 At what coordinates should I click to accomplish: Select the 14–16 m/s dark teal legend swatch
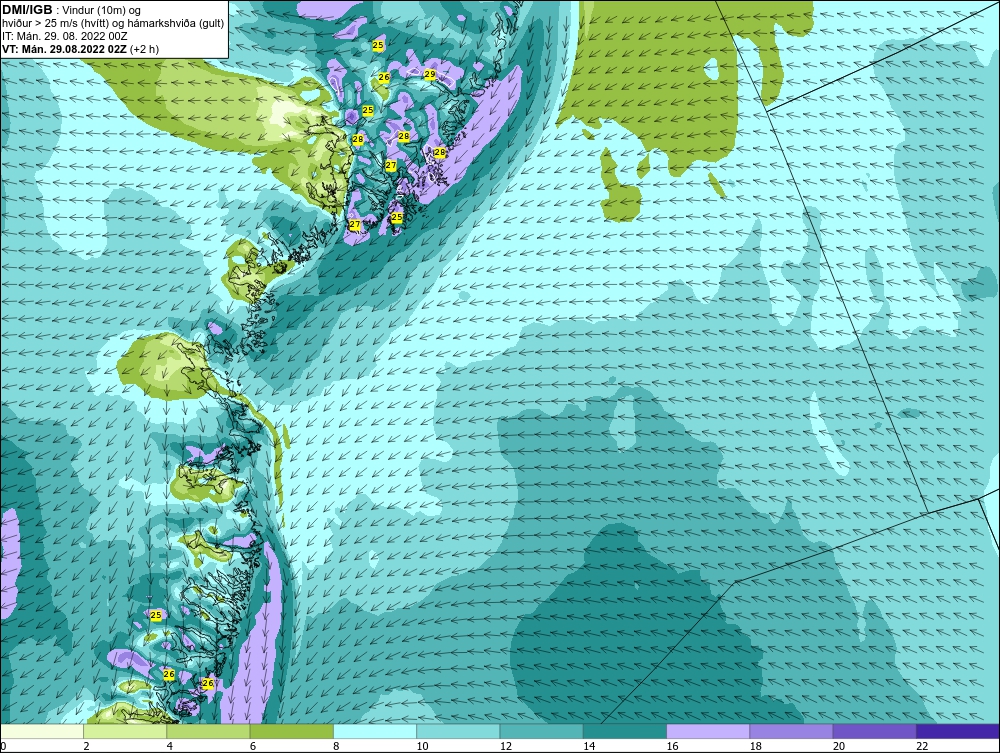click(625, 731)
